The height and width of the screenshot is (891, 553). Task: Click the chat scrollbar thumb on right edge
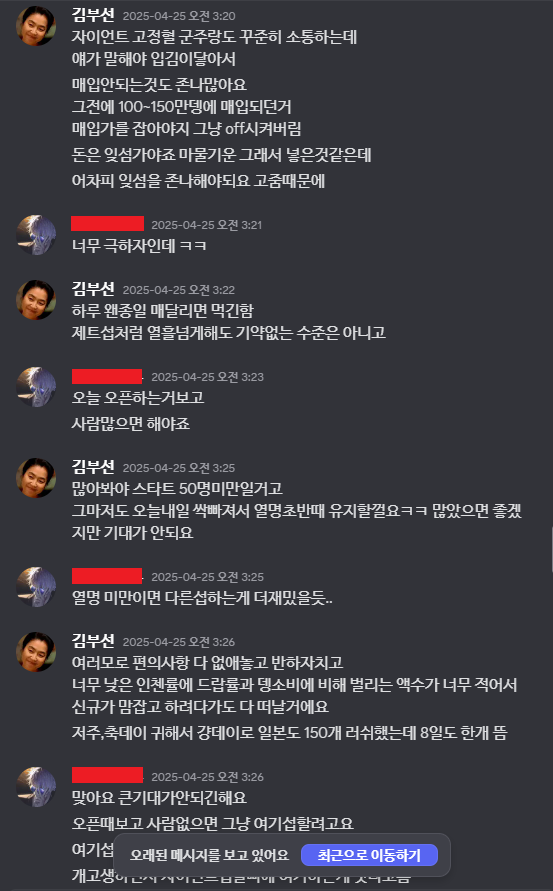pyautogui.click(x=551, y=549)
